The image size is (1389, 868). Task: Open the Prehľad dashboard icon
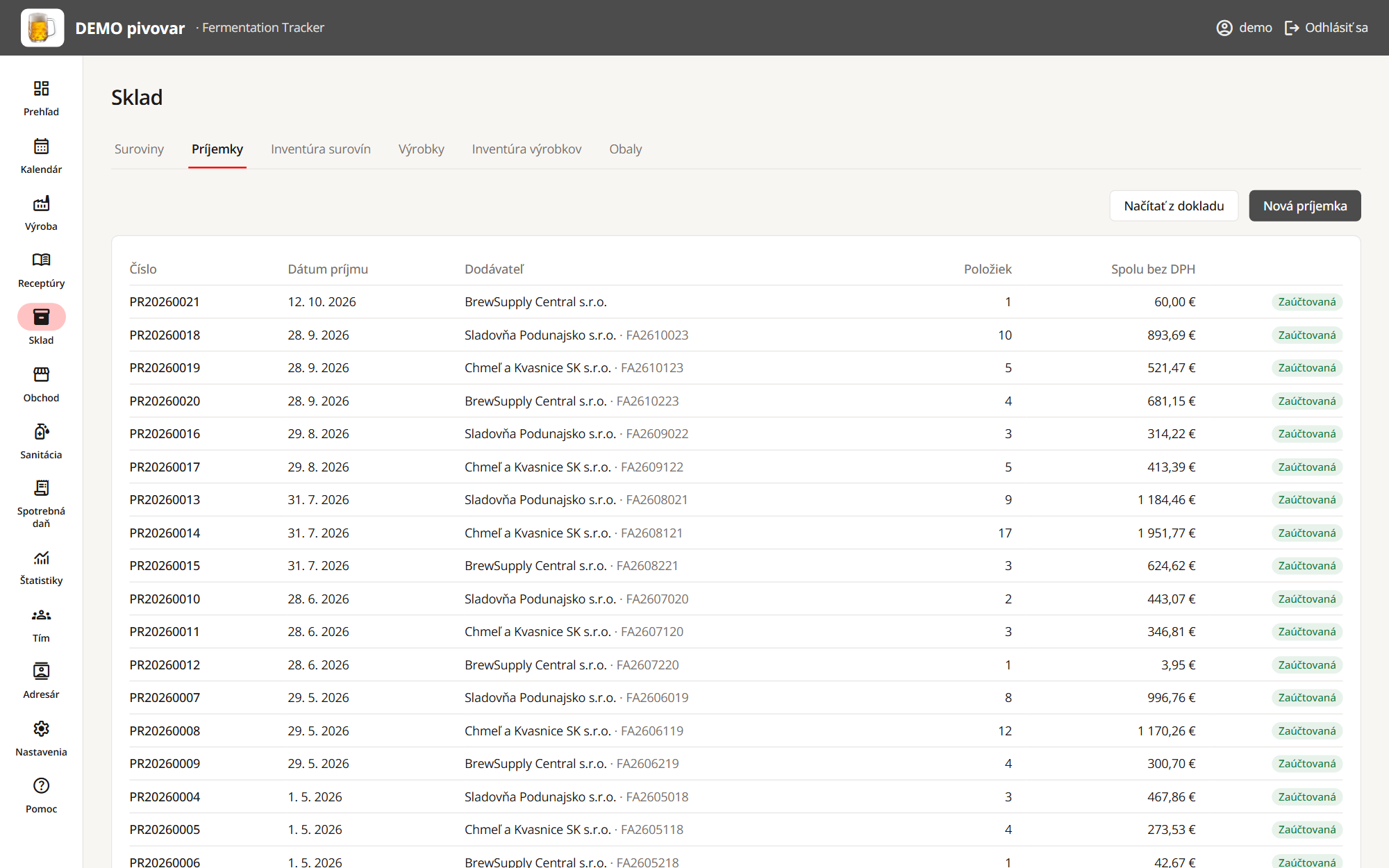[41, 88]
